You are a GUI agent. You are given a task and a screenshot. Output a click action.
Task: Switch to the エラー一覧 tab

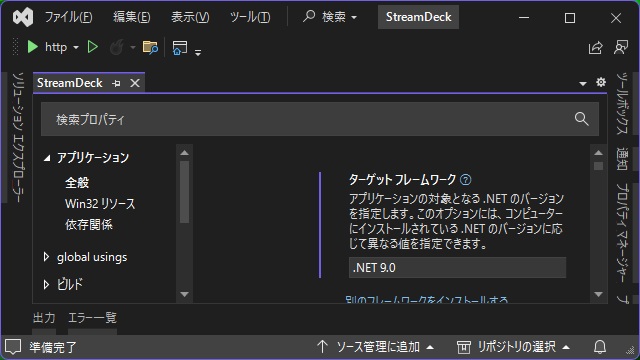92,318
